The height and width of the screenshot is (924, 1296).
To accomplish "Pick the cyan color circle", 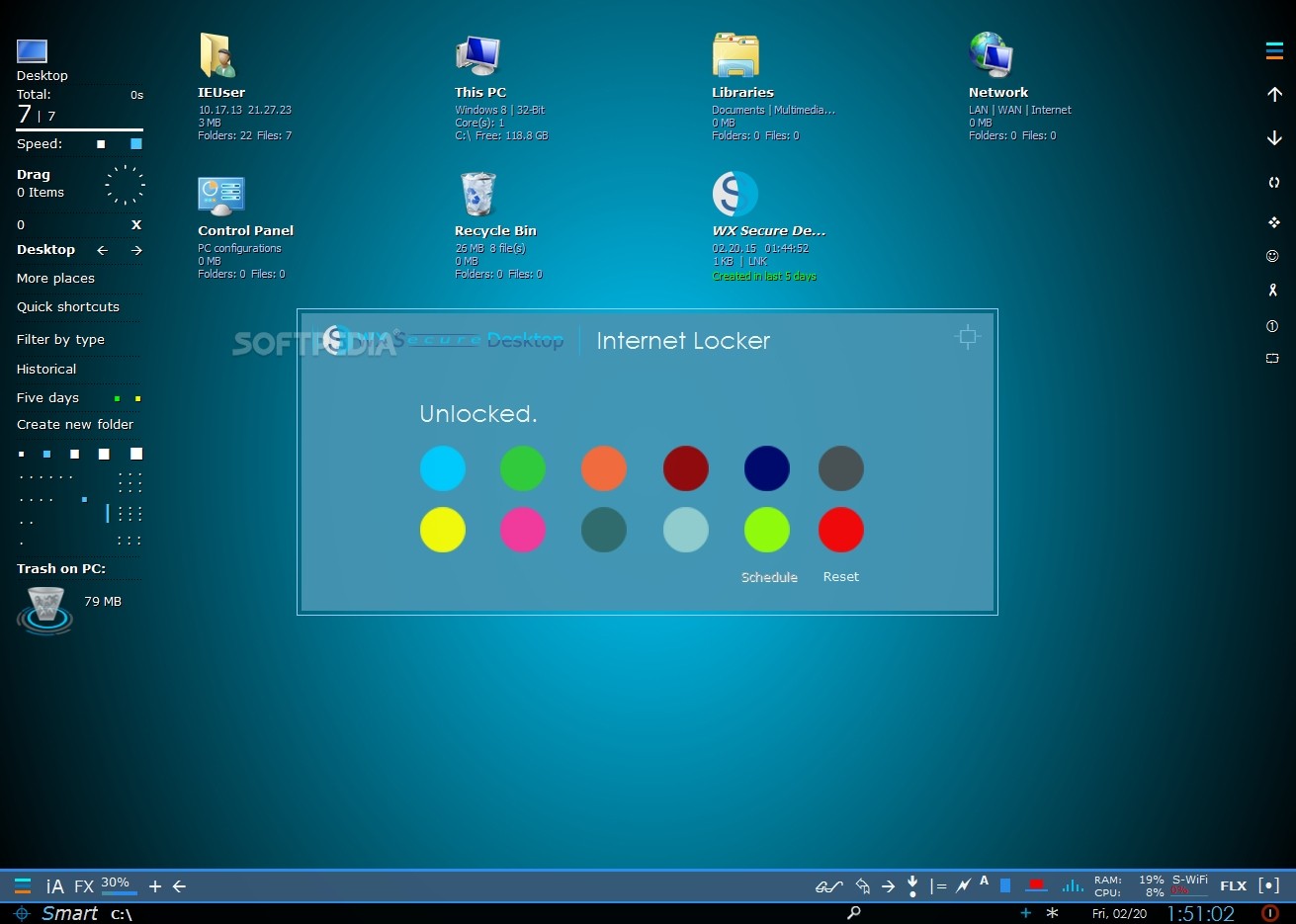I will point(442,468).
